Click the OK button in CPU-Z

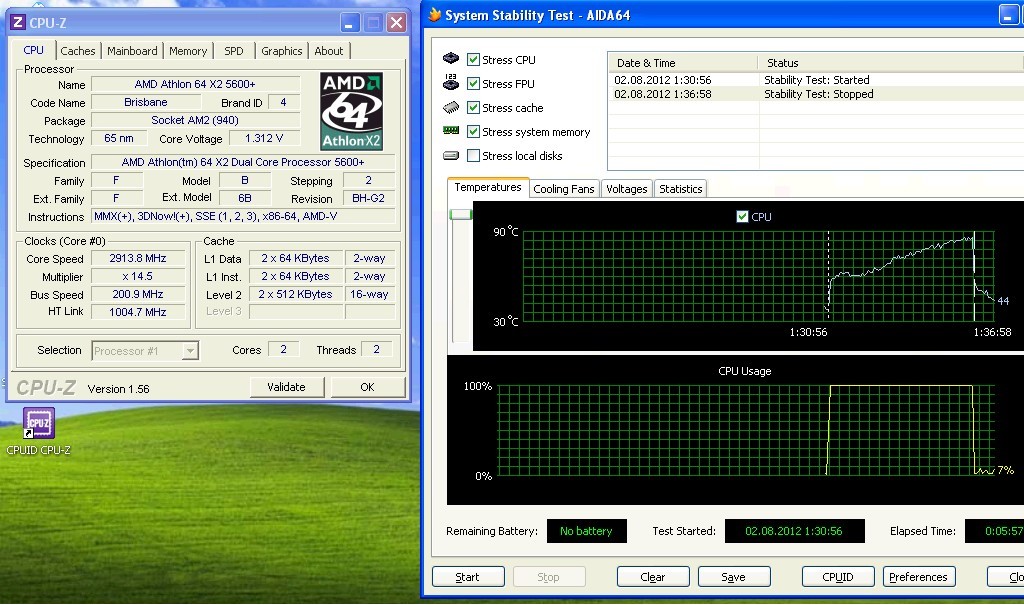pyautogui.click(x=368, y=387)
